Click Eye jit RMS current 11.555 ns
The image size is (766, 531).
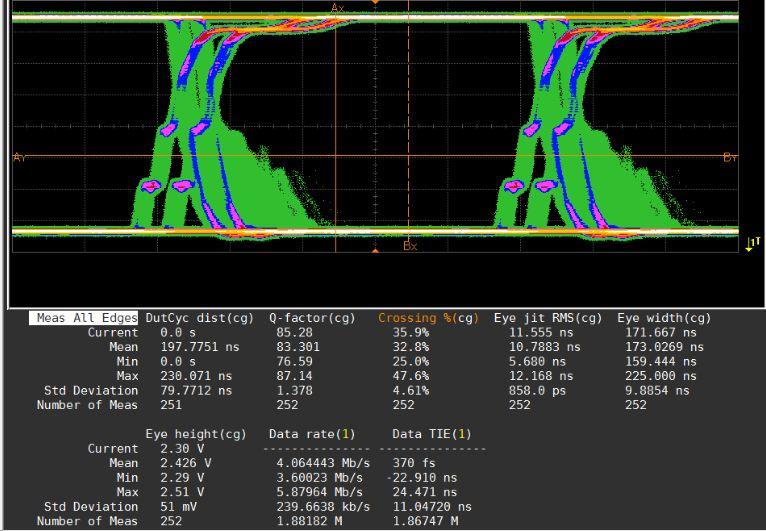pyautogui.click(x=541, y=333)
